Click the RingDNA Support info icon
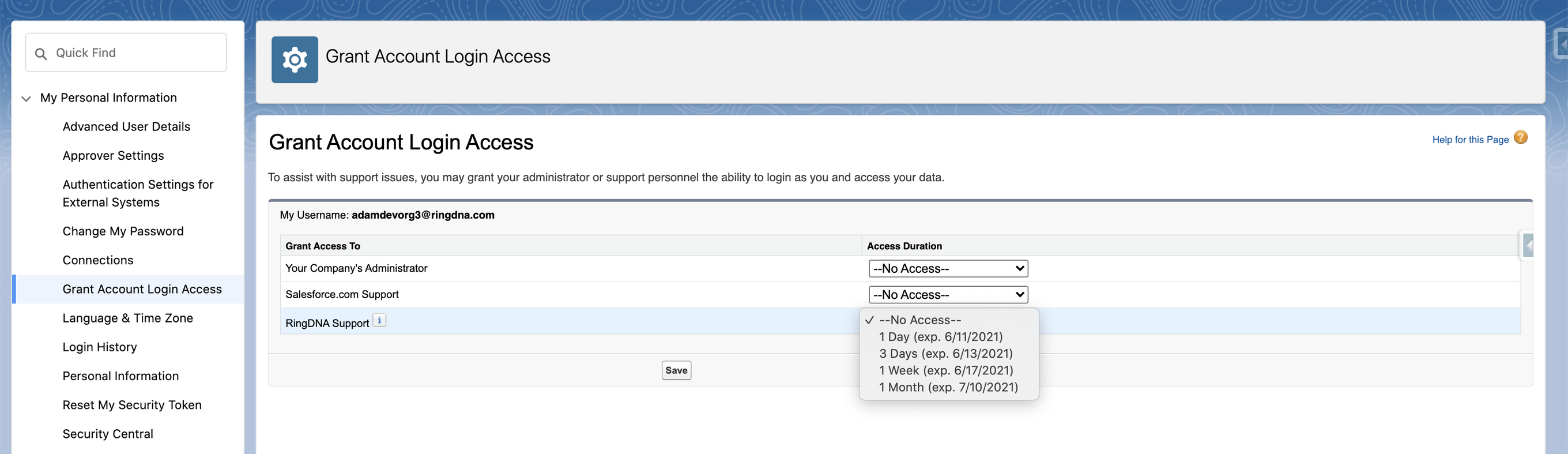This screenshot has width=1568, height=454. 379,321
